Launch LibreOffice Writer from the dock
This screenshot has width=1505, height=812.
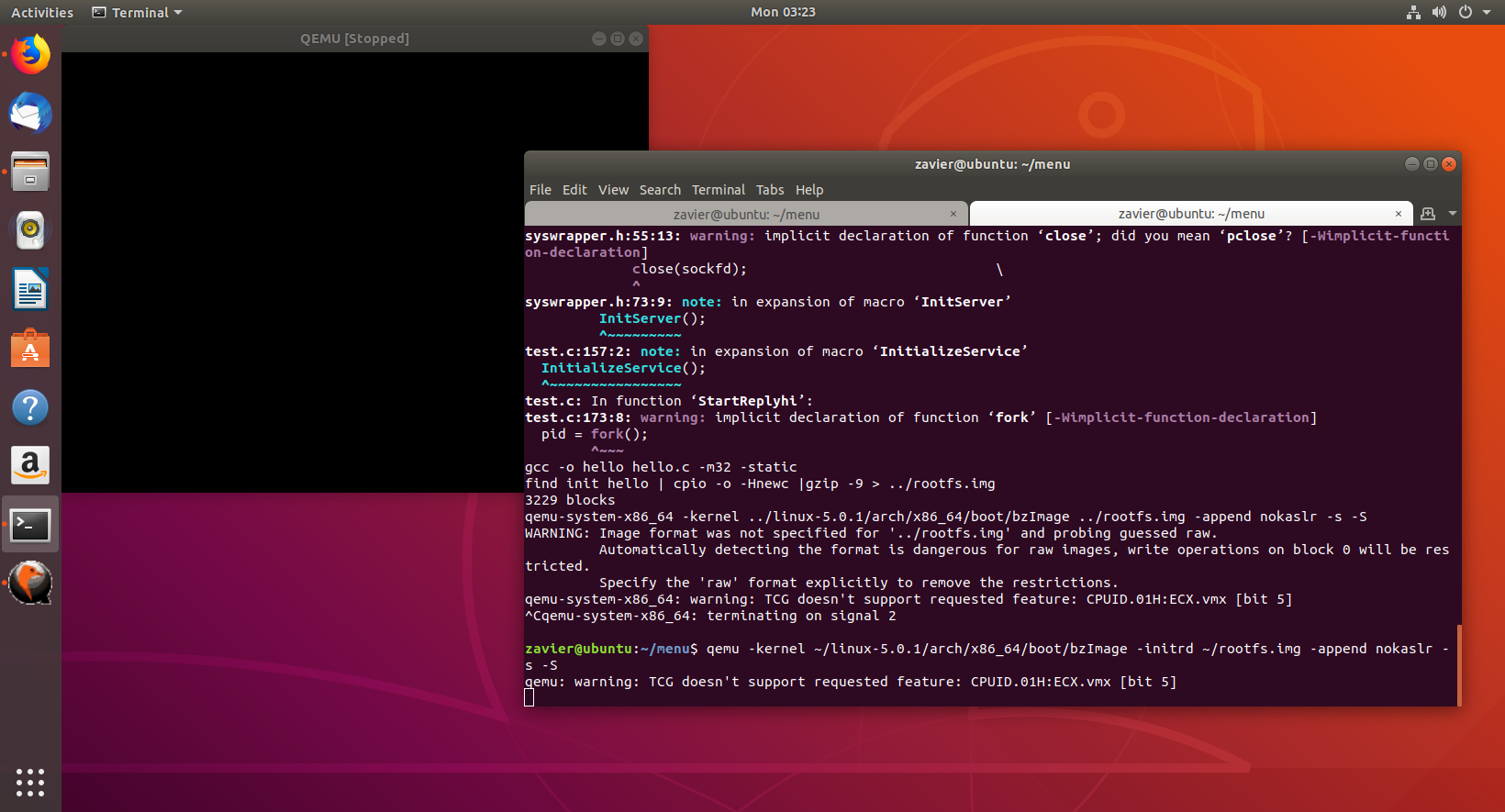coord(30,290)
